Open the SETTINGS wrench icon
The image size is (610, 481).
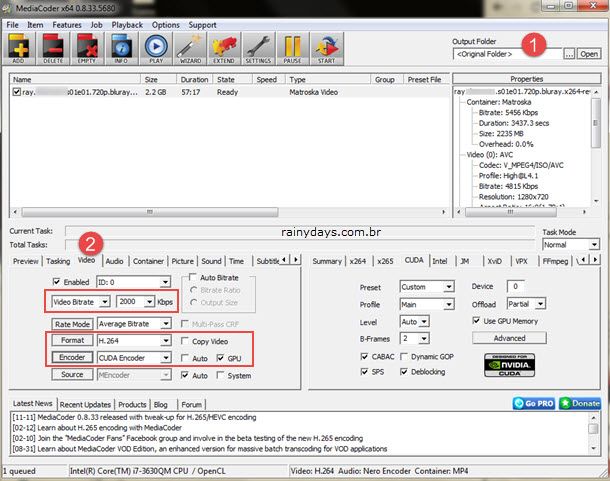click(258, 49)
